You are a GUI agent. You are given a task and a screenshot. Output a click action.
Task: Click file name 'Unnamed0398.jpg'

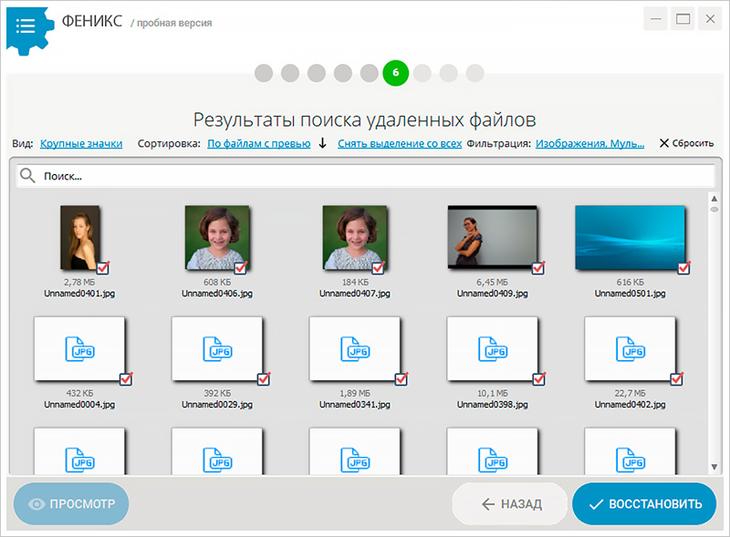click(493, 405)
